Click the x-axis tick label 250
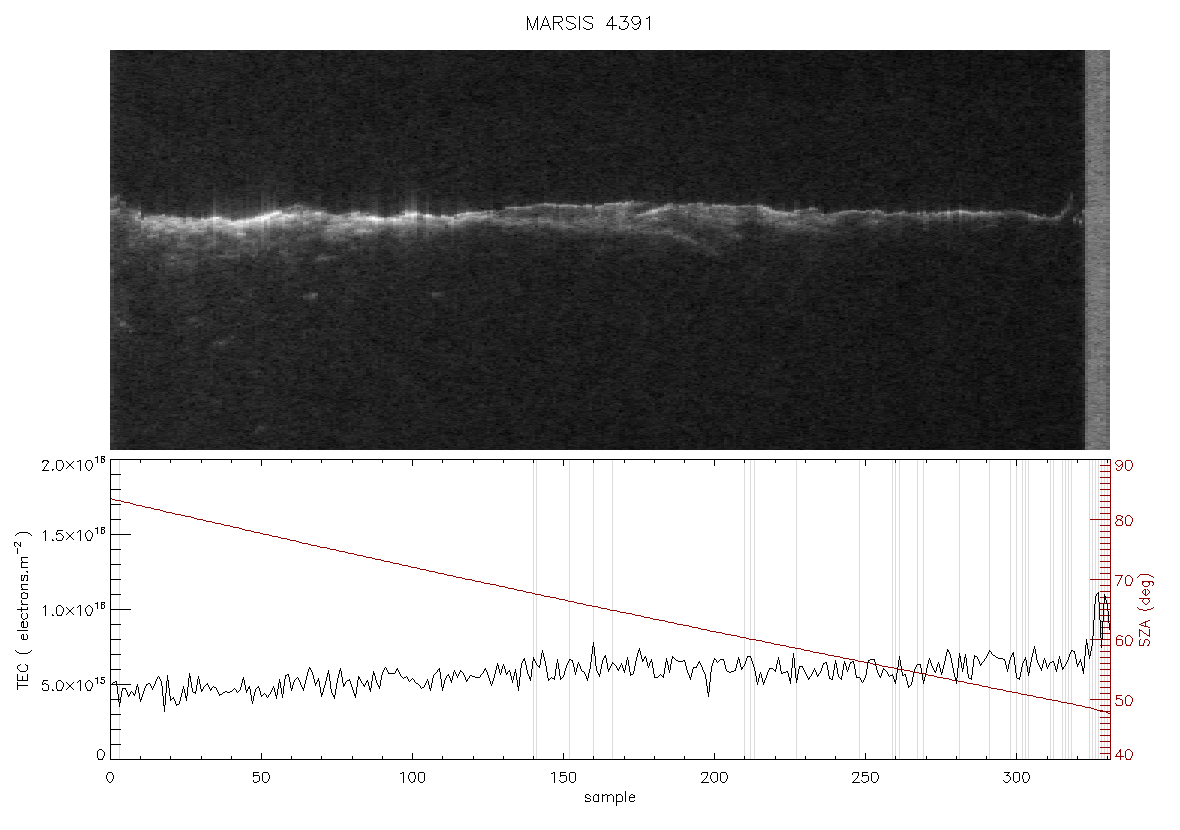 pyautogui.click(x=865, y=778)
